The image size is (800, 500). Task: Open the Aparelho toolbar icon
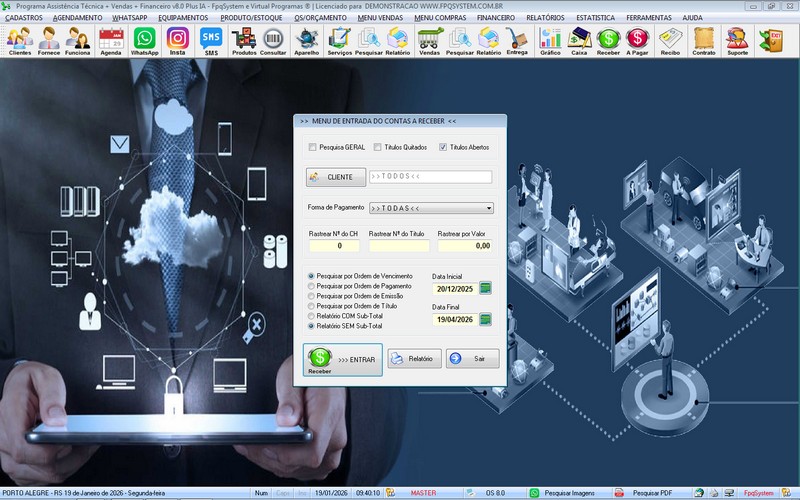[x=307, y=41]
